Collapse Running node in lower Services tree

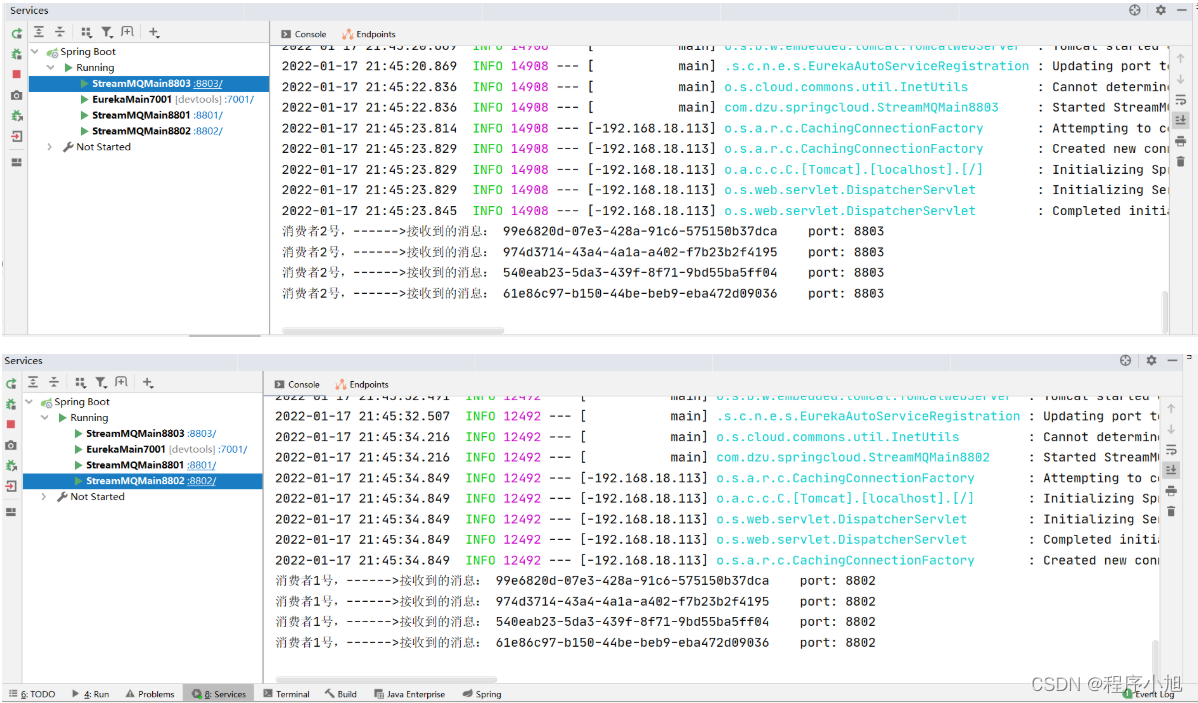pos(44,417)
